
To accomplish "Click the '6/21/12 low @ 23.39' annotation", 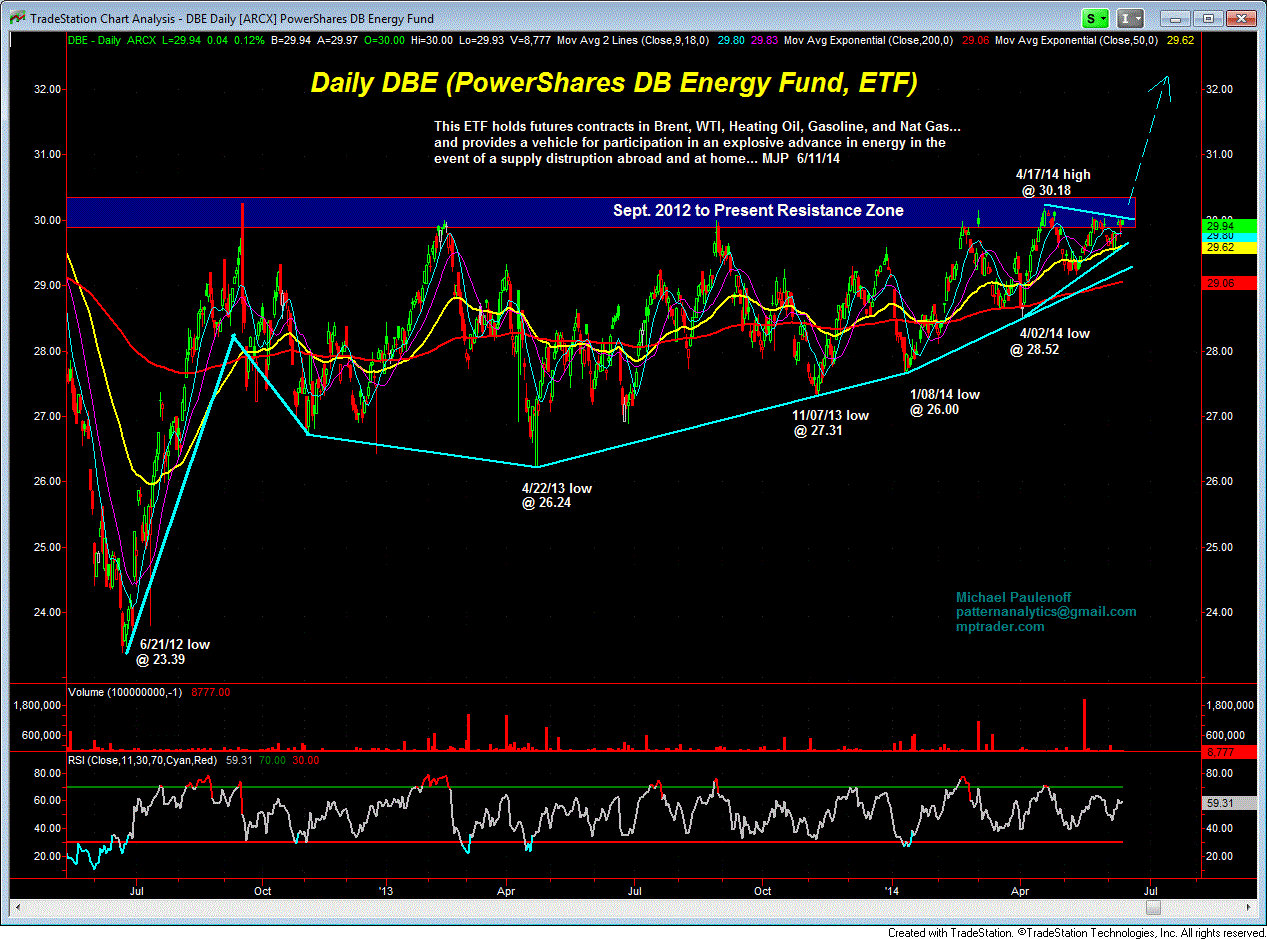I will [172, 652].
